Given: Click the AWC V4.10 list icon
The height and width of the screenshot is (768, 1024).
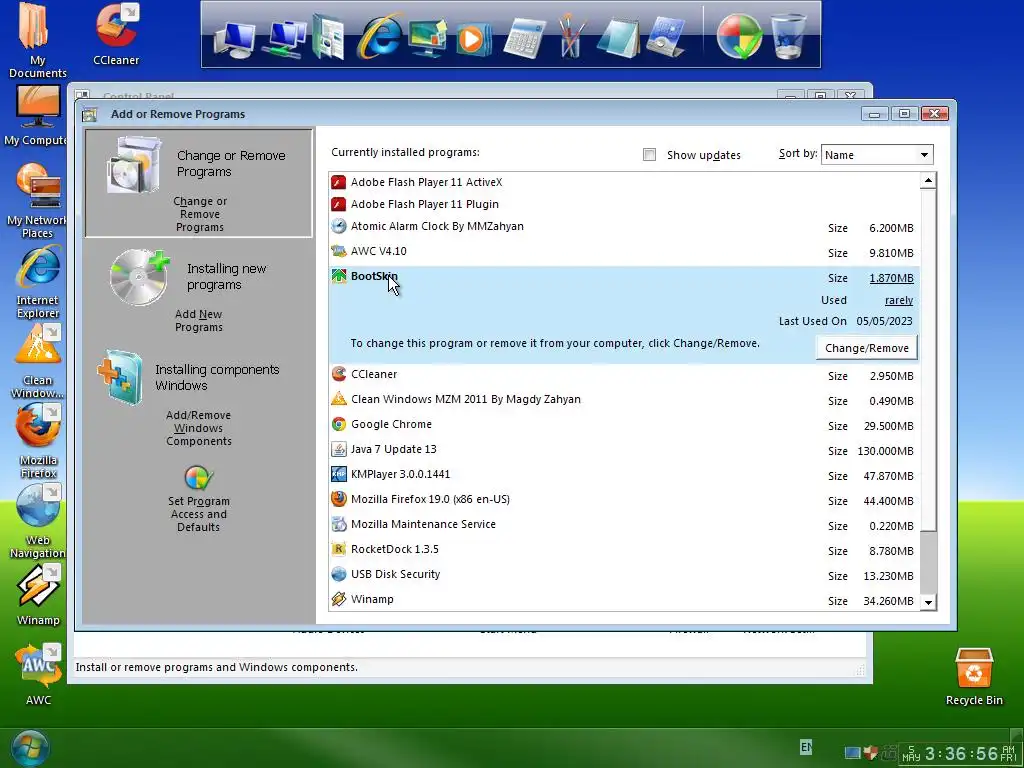Looking at the screenshot, I should pyautogui.click(x=338, y=251).
